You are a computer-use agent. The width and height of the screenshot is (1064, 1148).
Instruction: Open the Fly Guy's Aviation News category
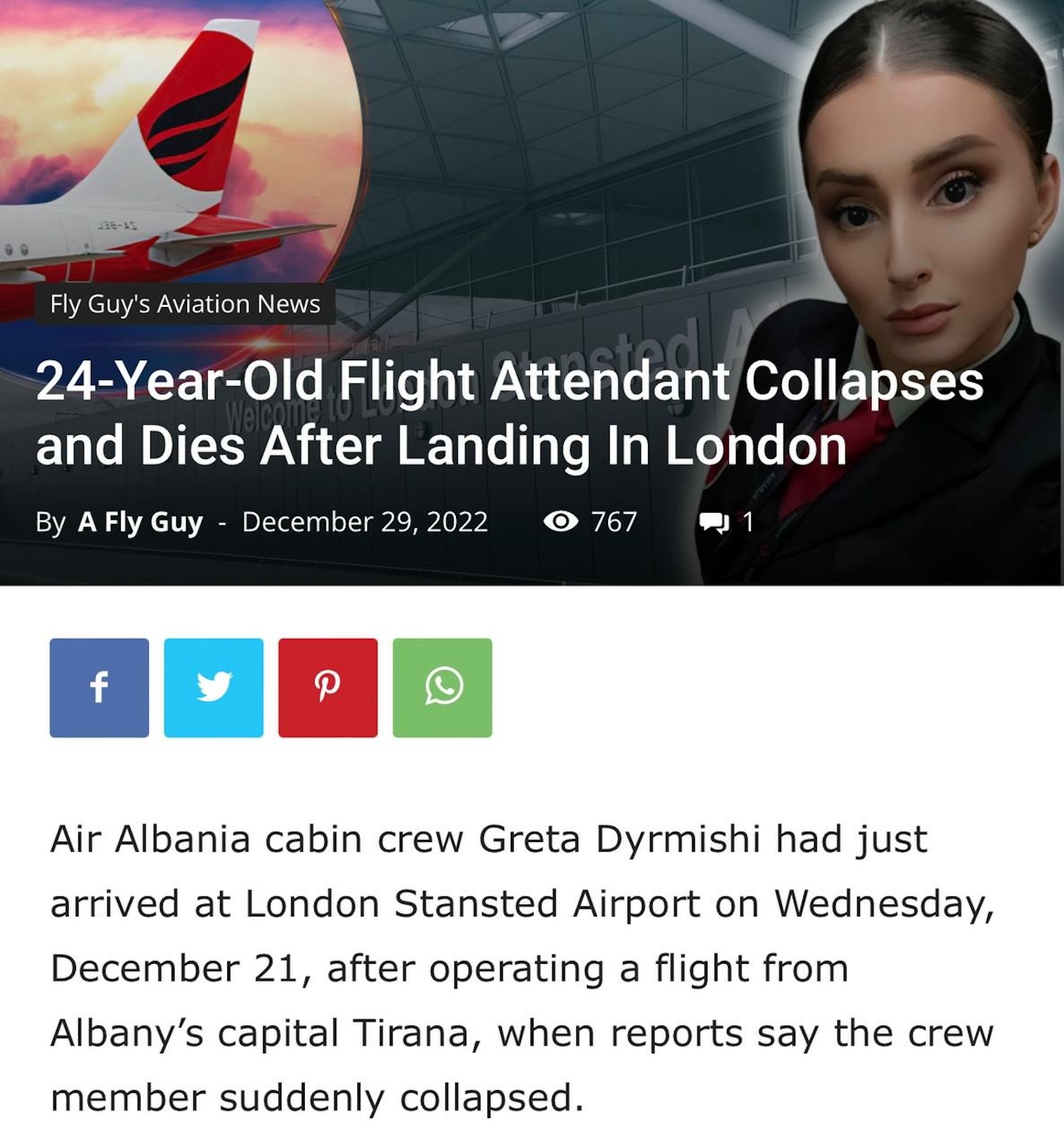click(185, 303)
